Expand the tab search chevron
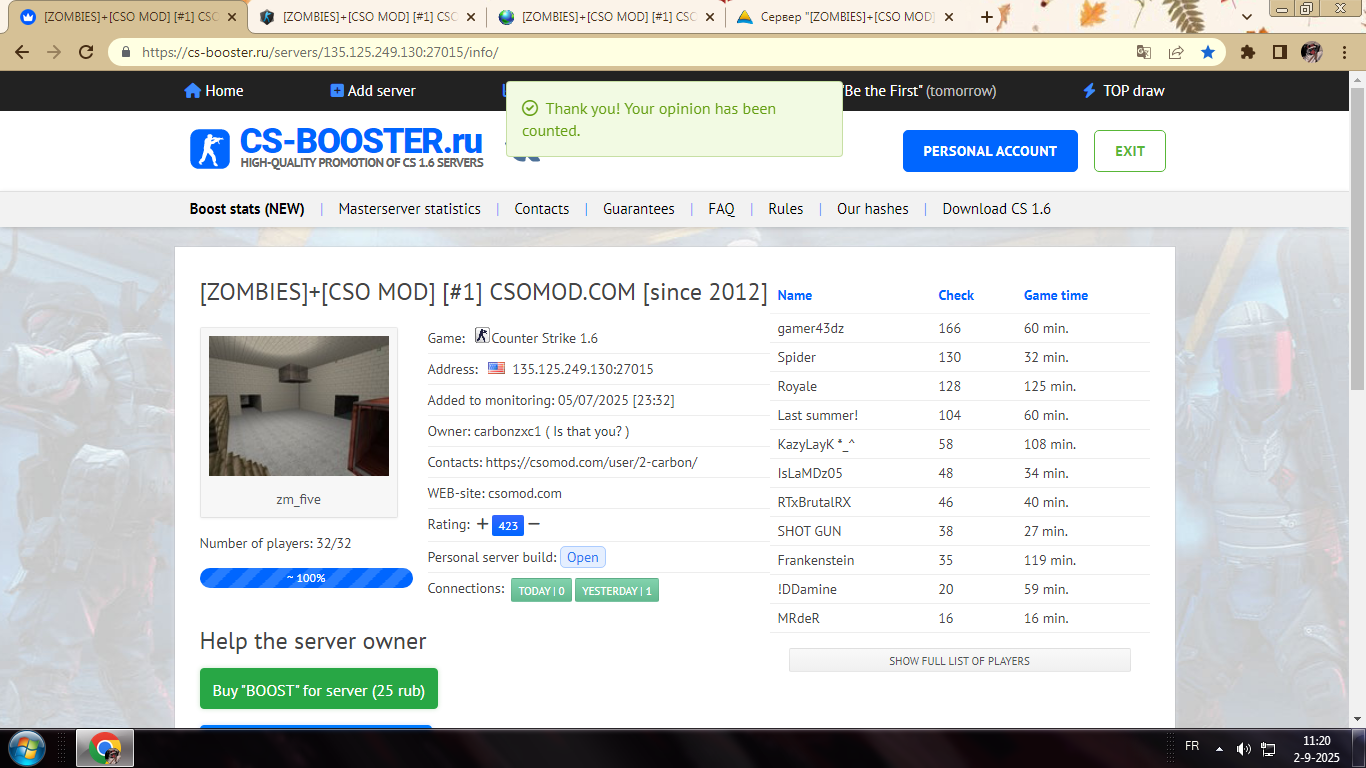The width and height of the screenshot is (1366, 768). click(1245, 17)
